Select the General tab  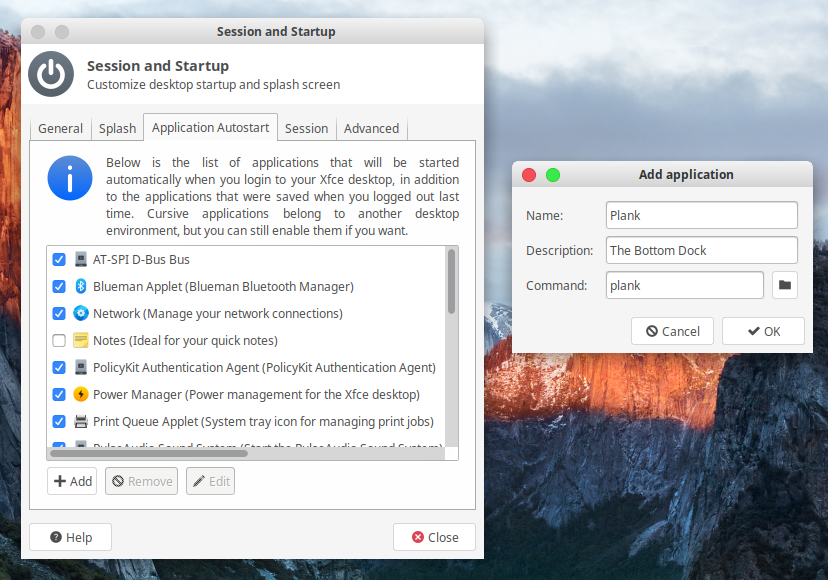click(60, 128)
